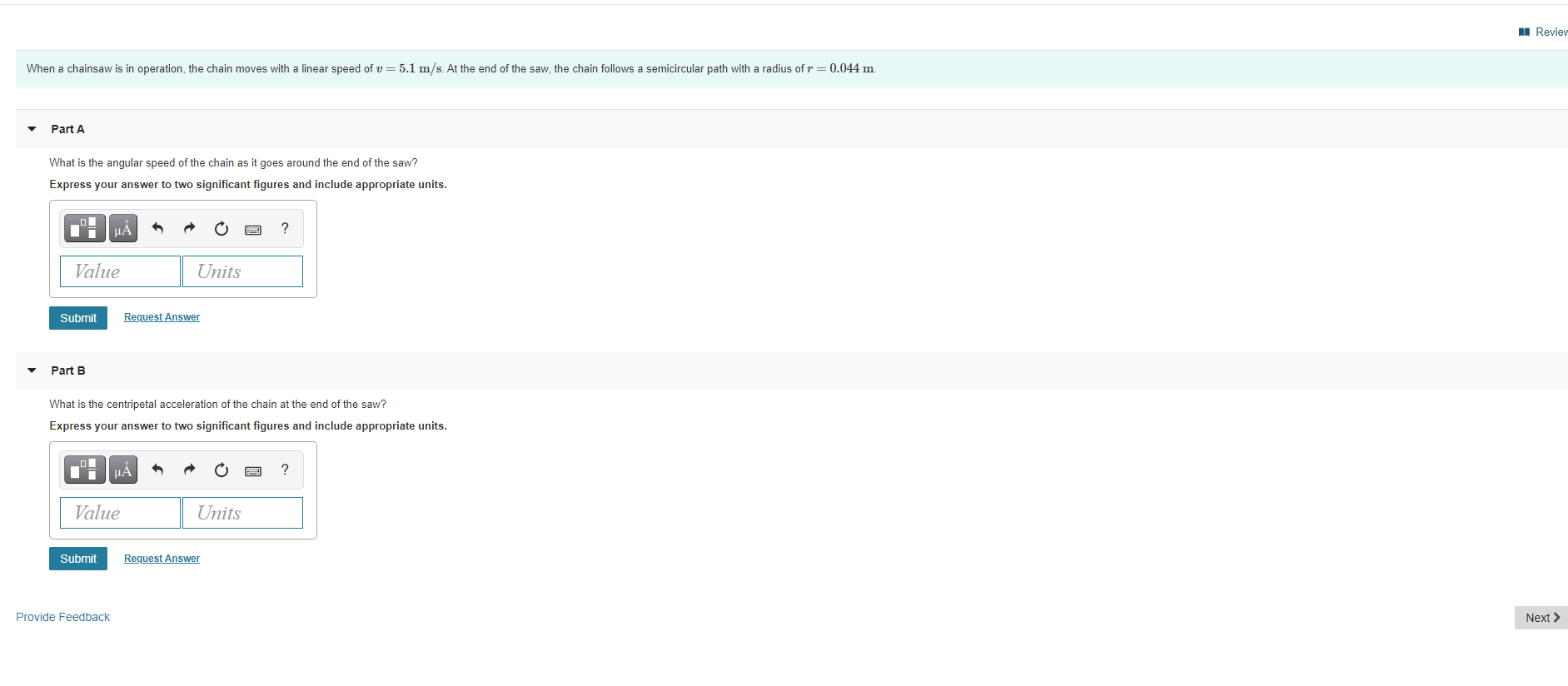Open Part B symbols (μÅ) palette
The width and height of the screenshot is (1568, 686).
(x=123, y=470)
